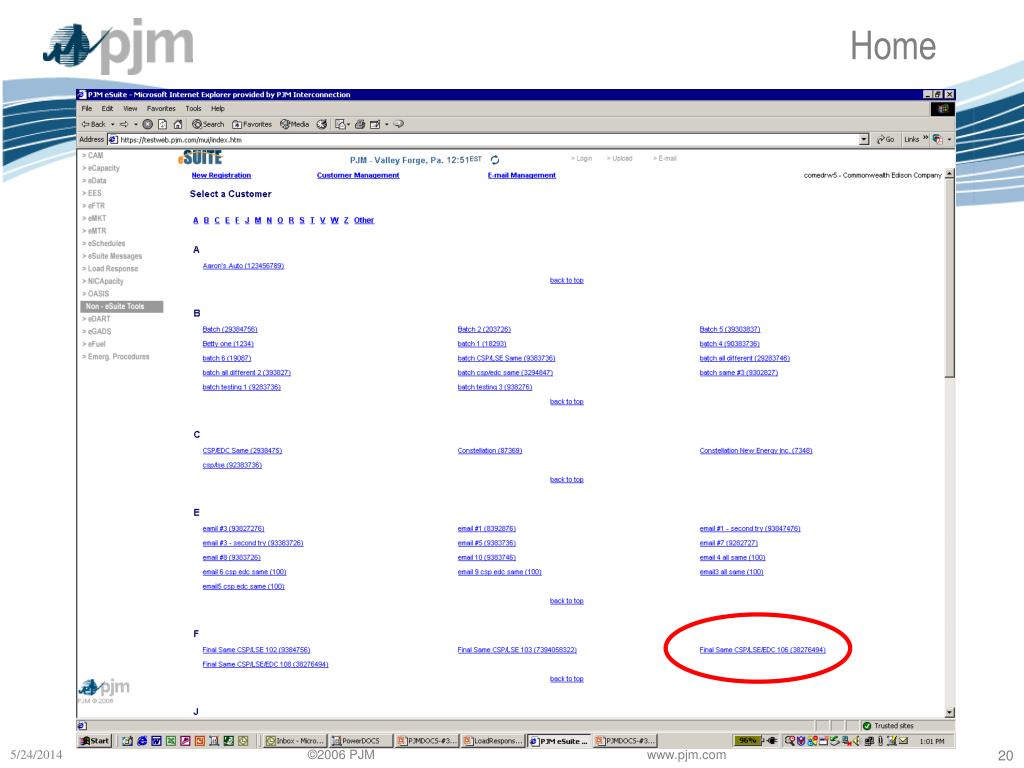
Task: Open the Search toolbar button
Action: [x=208, y=124]
